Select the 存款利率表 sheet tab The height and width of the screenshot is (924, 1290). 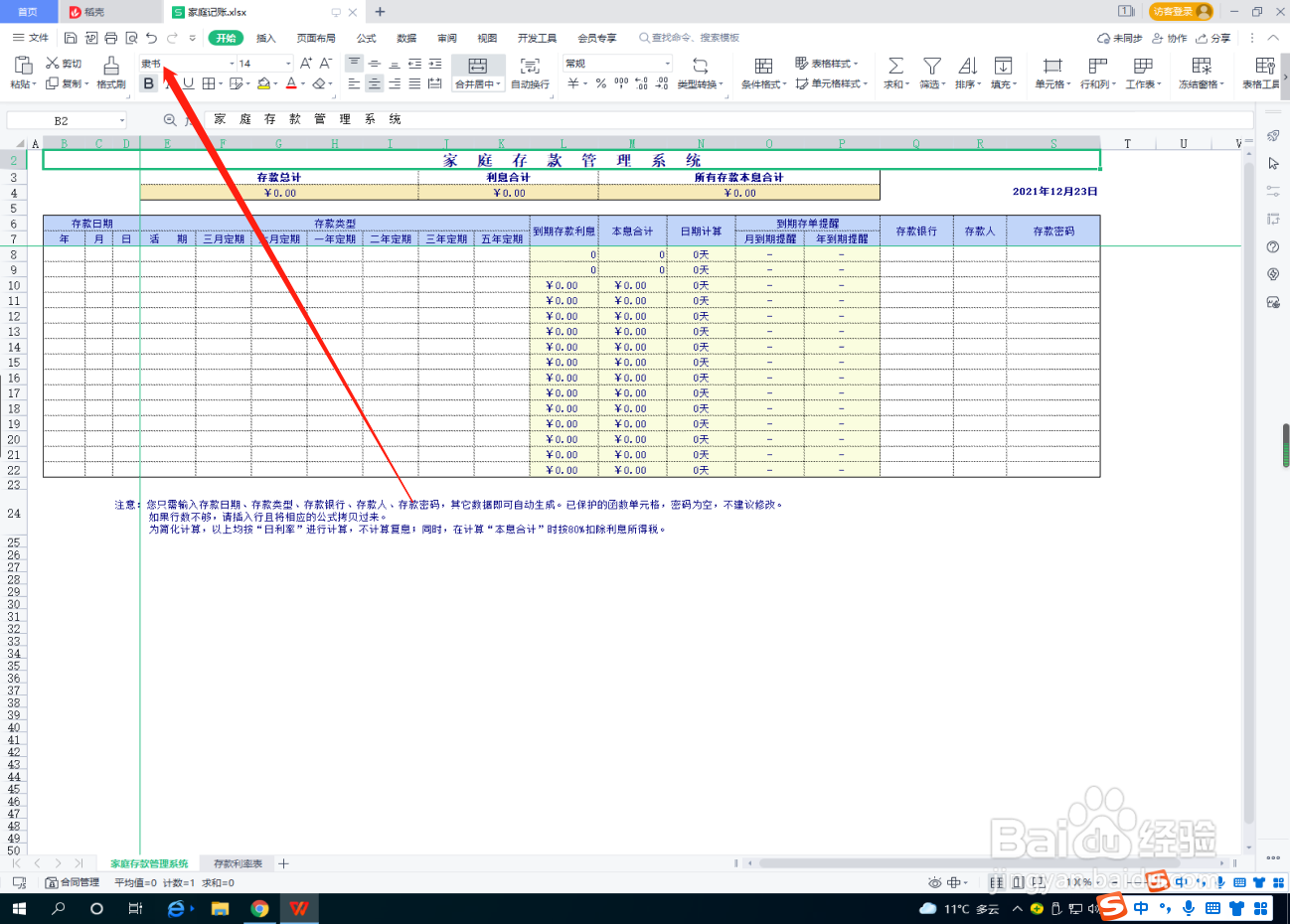point(238,863)
